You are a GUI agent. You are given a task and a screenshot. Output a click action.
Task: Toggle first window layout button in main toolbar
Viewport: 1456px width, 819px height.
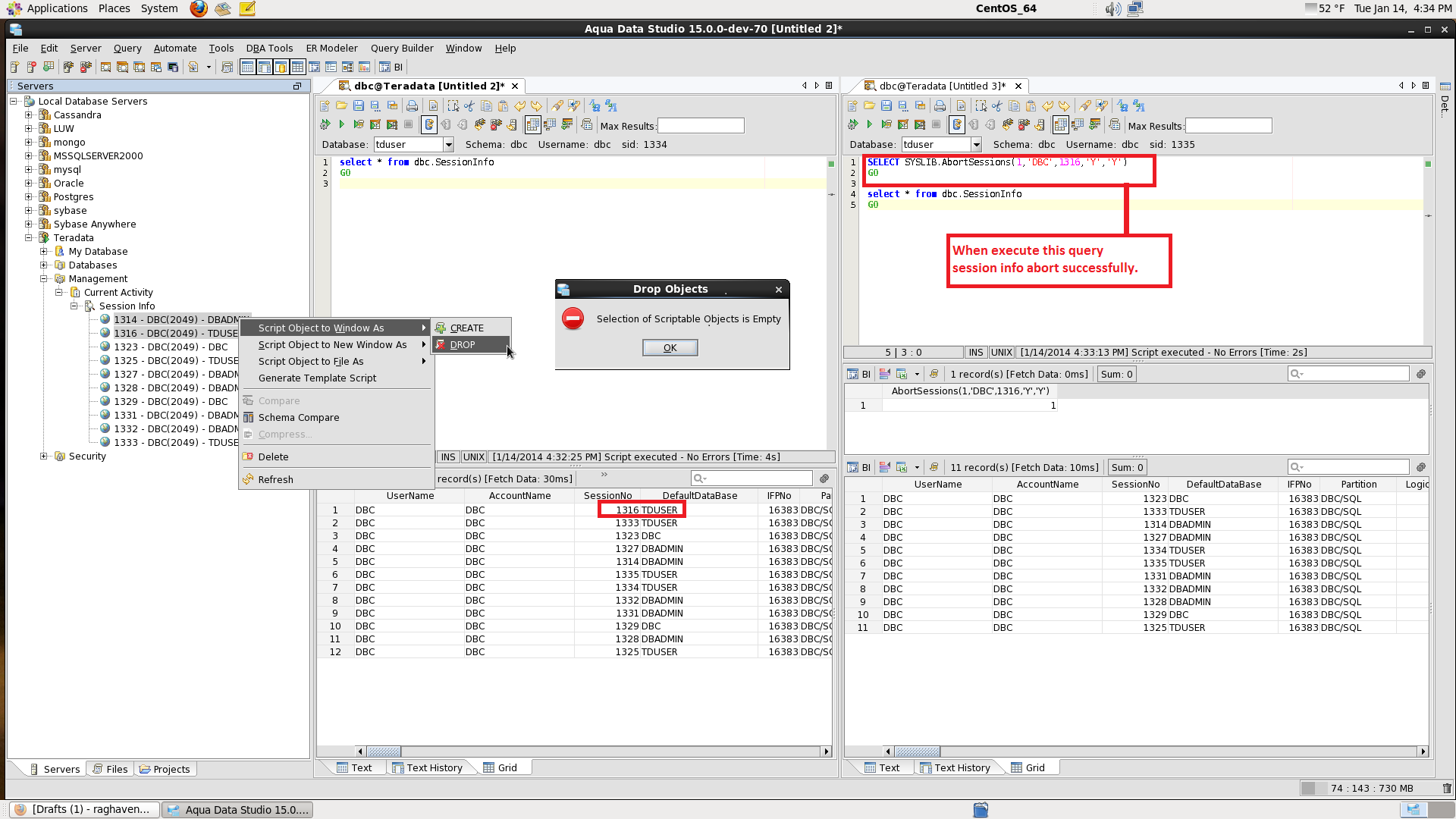point(247,67)
